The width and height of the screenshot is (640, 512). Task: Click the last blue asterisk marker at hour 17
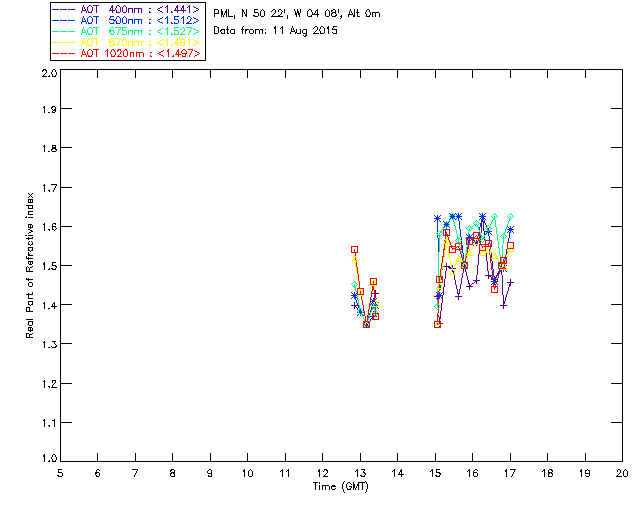tap(510, 230)
